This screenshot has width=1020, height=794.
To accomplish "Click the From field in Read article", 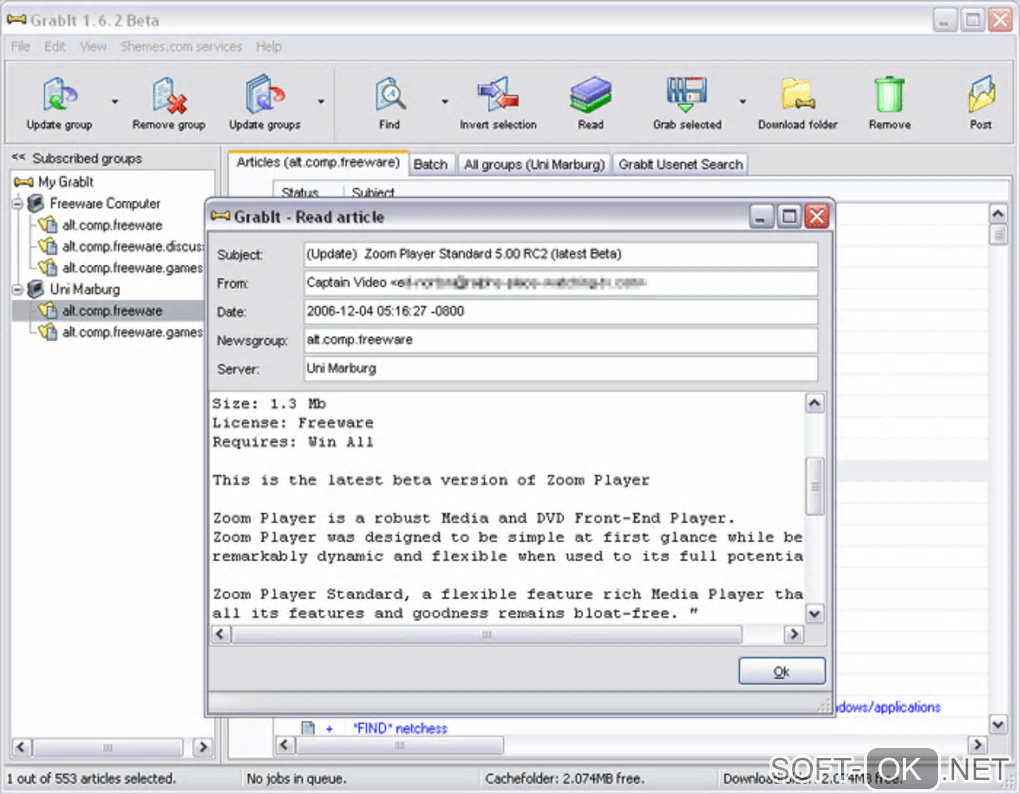I will click(x=561, y=283).
